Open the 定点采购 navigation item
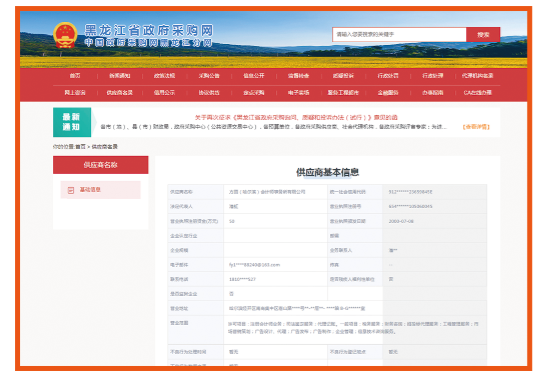Viewport: 548px width, 383px height. point(254,93)
